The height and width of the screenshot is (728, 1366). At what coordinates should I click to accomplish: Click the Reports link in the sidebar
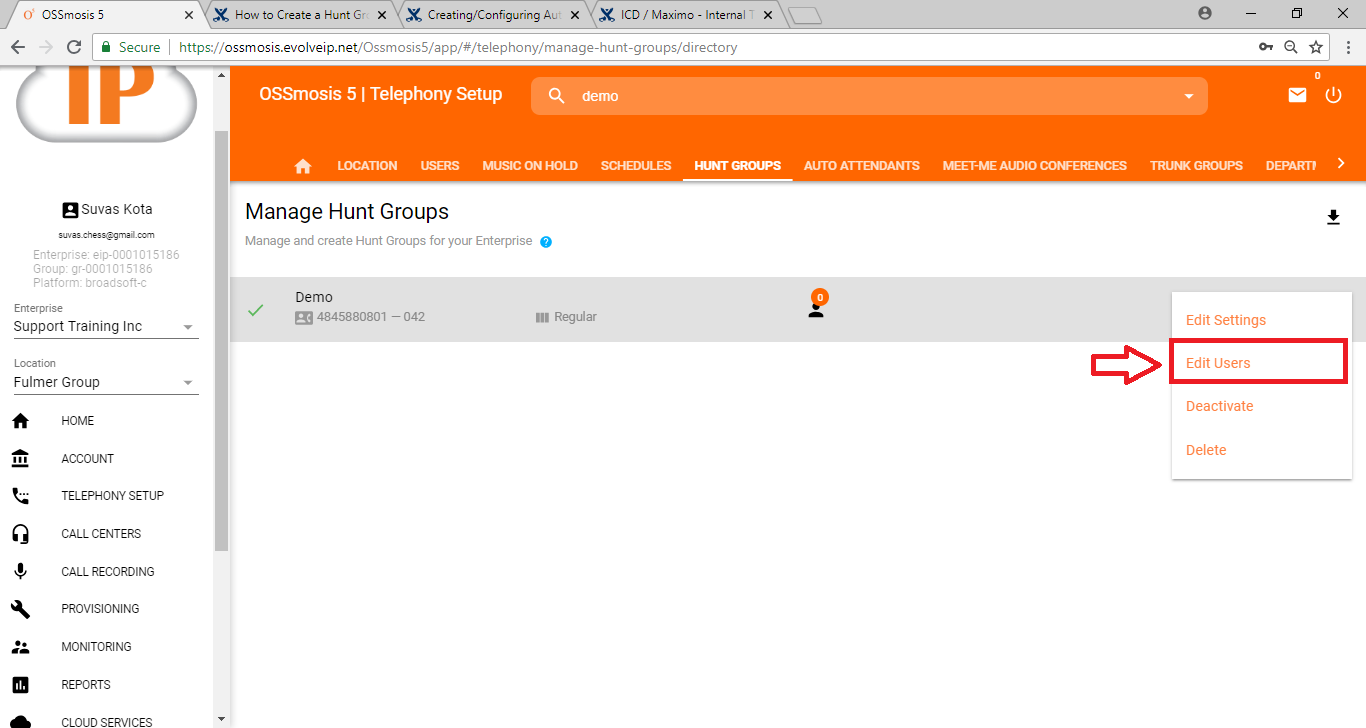[x=86, y=685]
